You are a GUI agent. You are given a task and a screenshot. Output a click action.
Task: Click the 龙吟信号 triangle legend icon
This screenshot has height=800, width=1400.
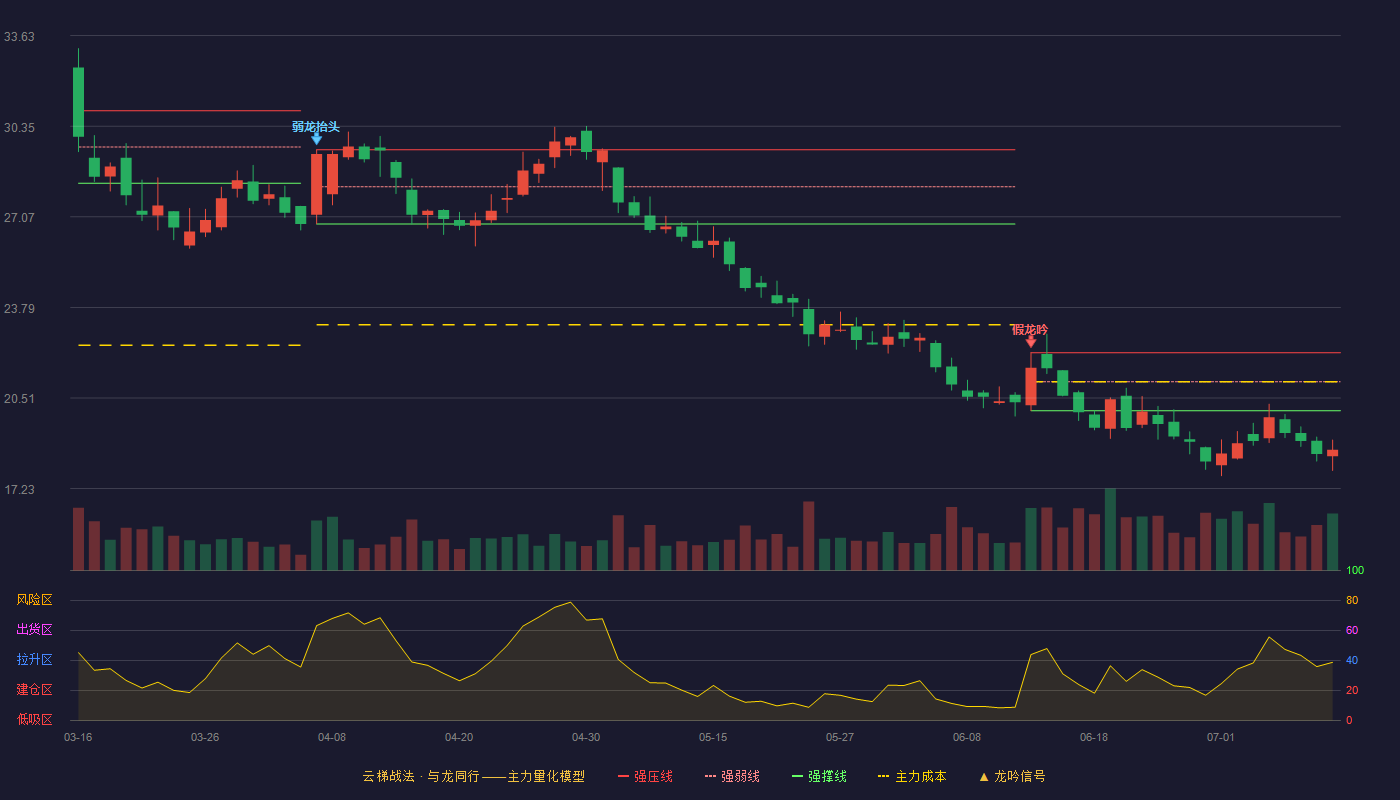(x=984, y=777)
